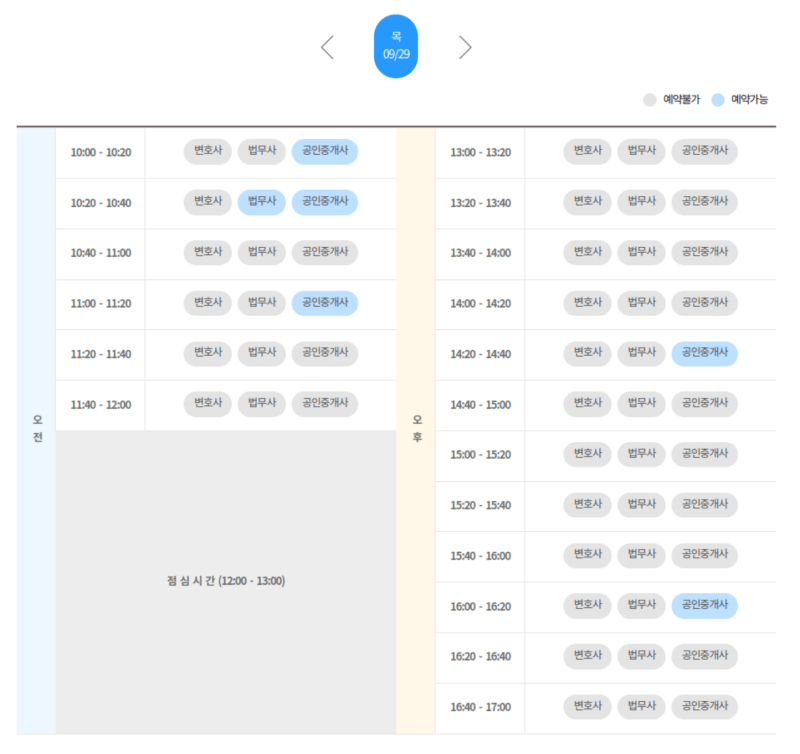Book 공인중개사 for 10:00 - 10:20
The width and height of the screenshot is (800, 754).
pos(325,152)
